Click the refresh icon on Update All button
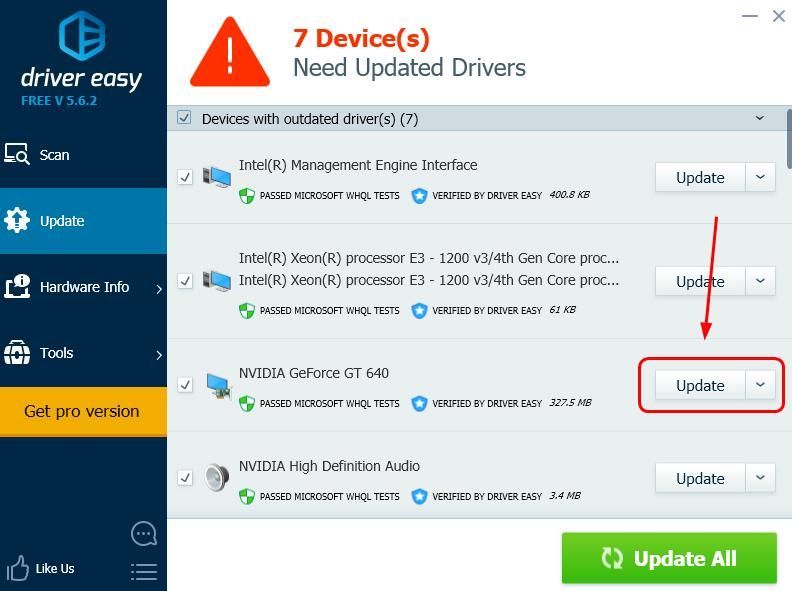 (612, 559)
